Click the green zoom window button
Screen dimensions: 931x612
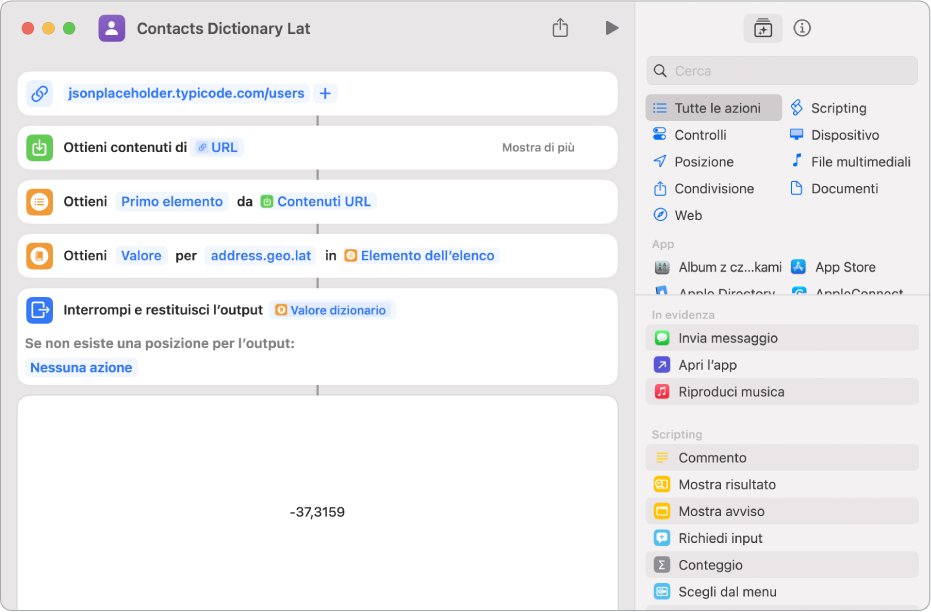[69, 28]
